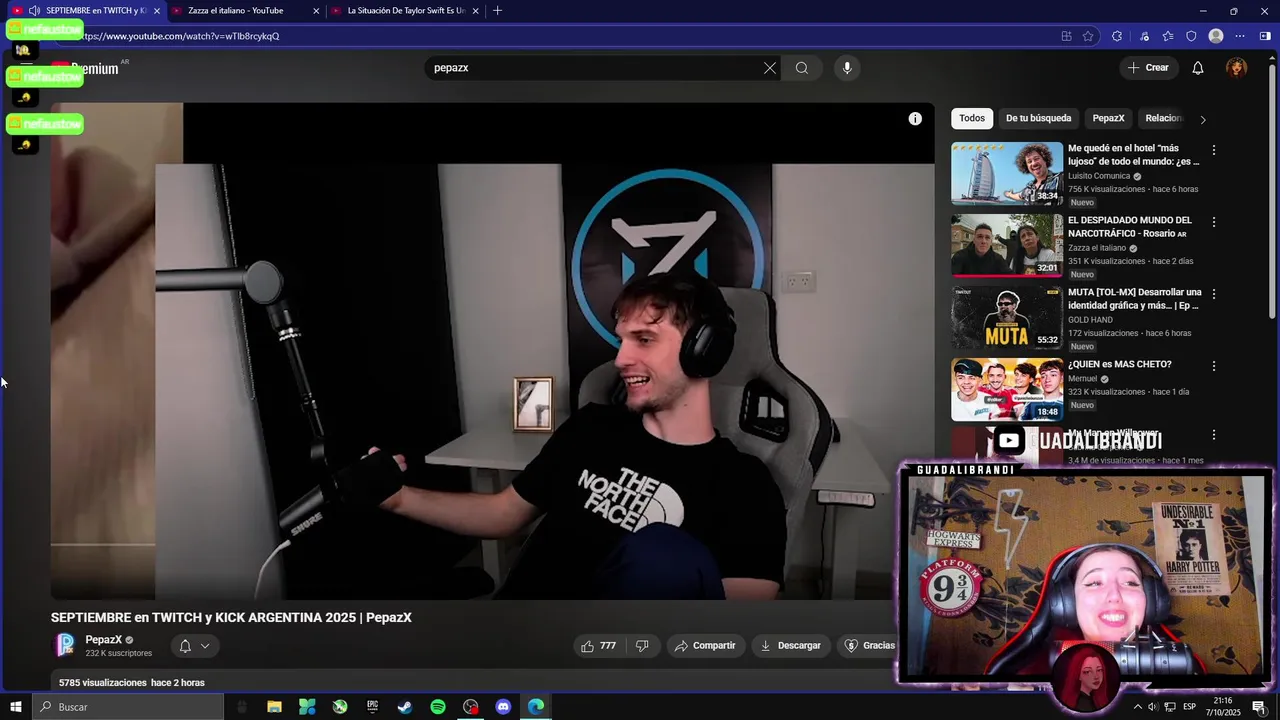This screenshot has height=720, width=1280.
Task: Click the ESP language indicator
Action: [x=1189, y=707]
